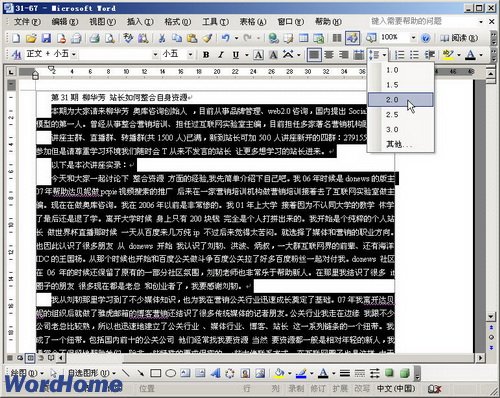This screenshot has height=398, width=500.
Task: Open numbered list formatting
Action: (x=399, y=54)
